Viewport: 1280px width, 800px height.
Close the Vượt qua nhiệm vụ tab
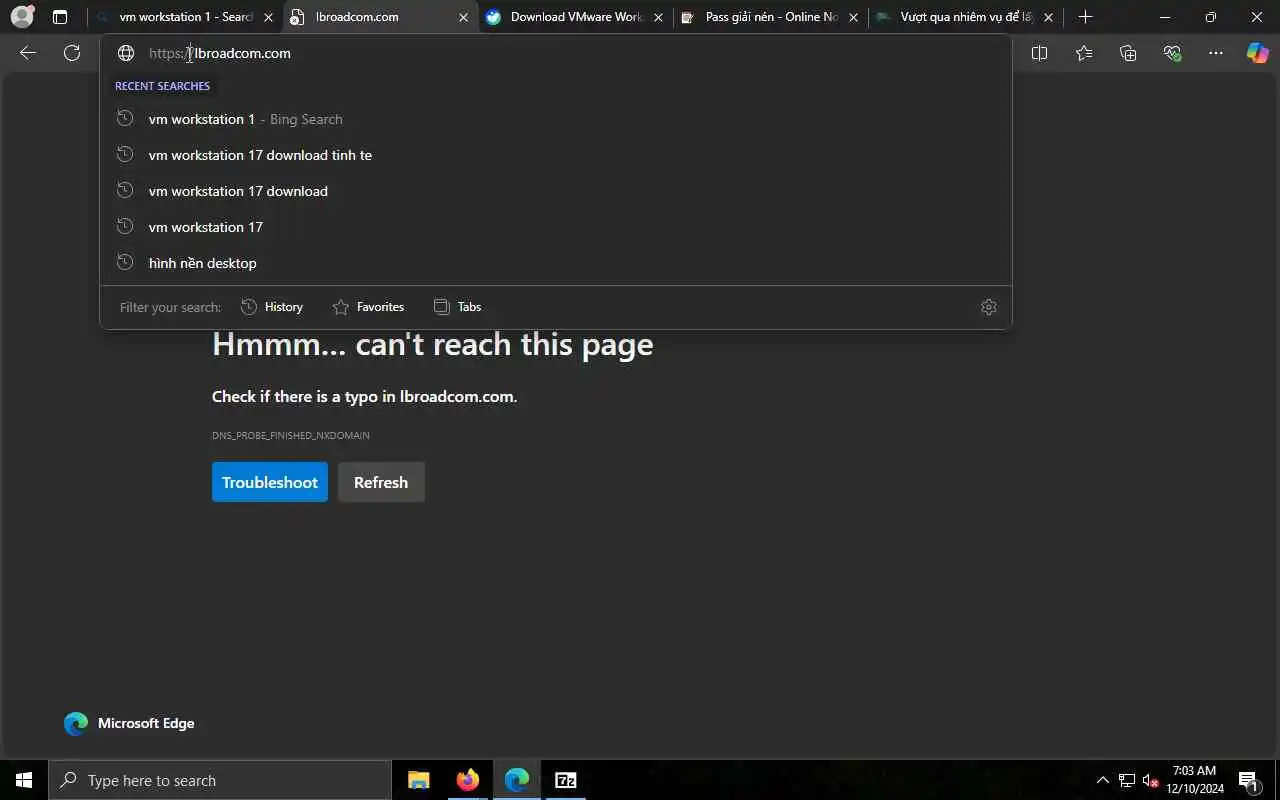(x=1048, y=17)
